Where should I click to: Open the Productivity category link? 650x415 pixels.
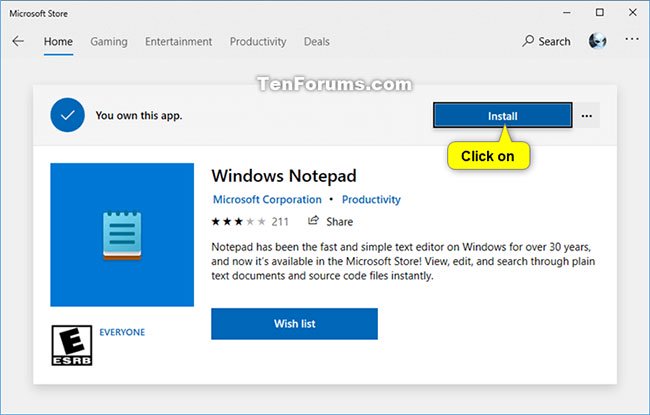point(371,199)
